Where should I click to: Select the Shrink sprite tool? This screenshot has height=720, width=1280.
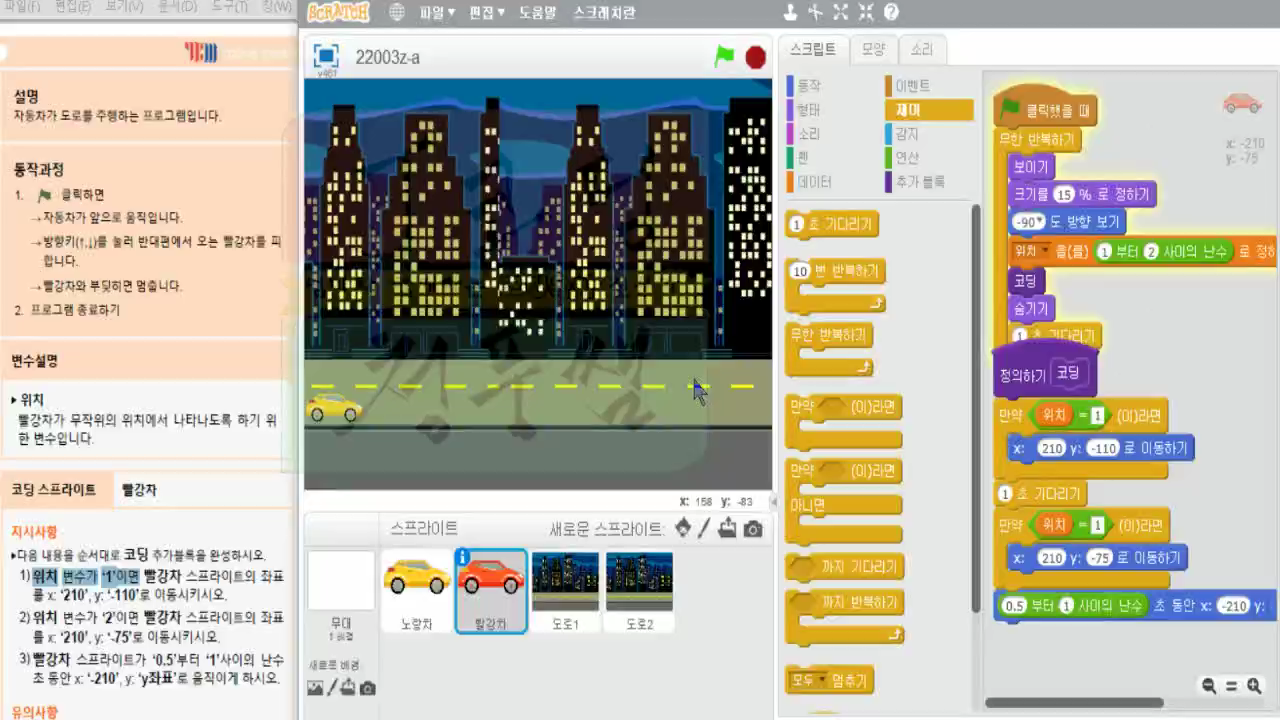(x=865, y=13)
